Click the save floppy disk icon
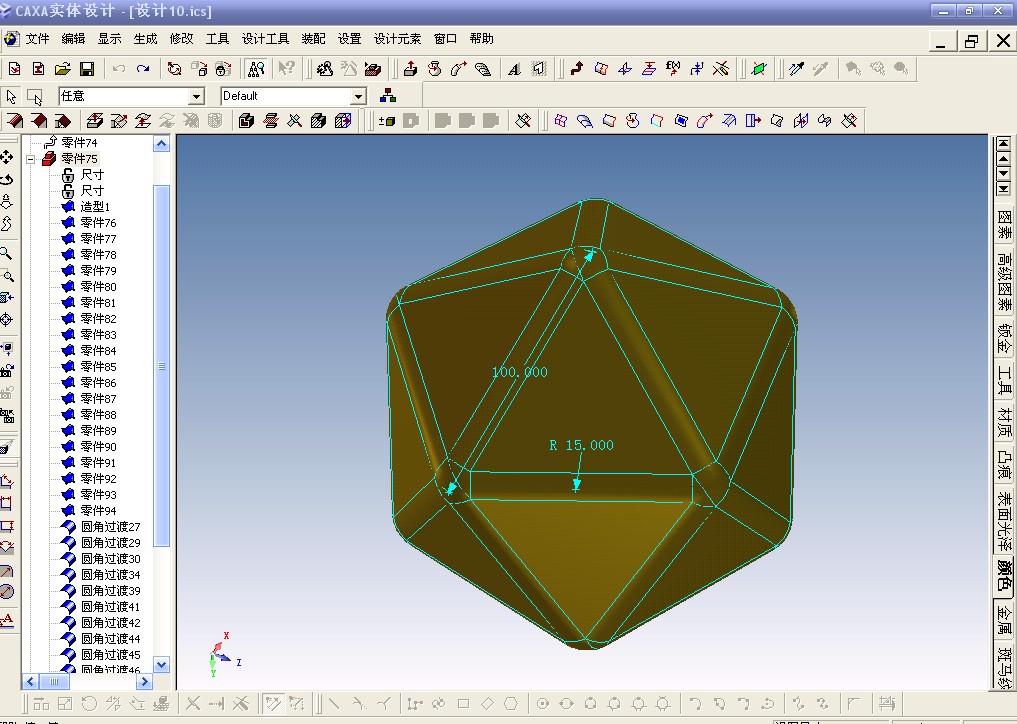The image size is (1017, 724). coord(87,69)
